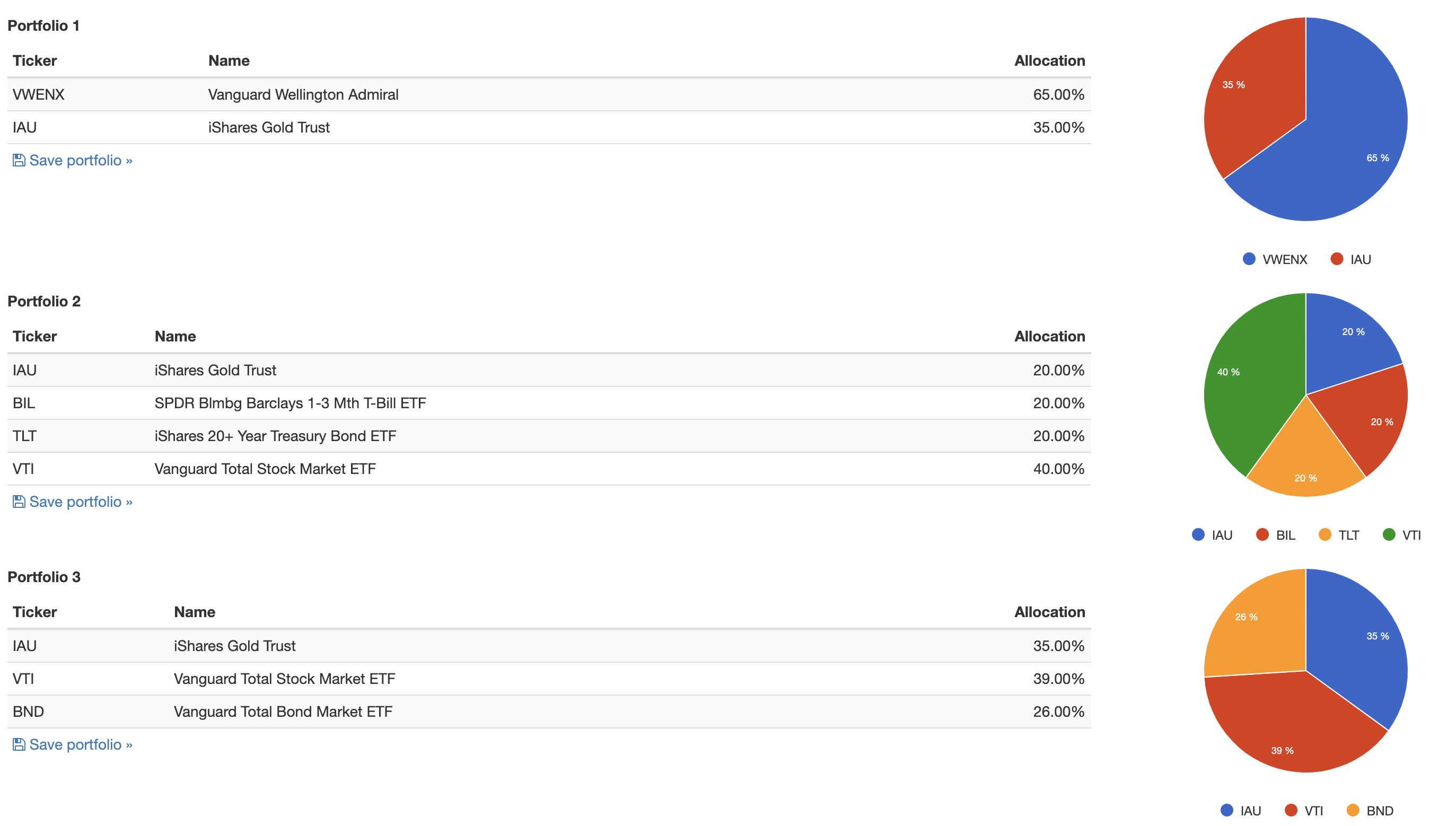Click the VWENX blue legend dot
This screenshot has width=1456, height=826.
click(1249, 259)
